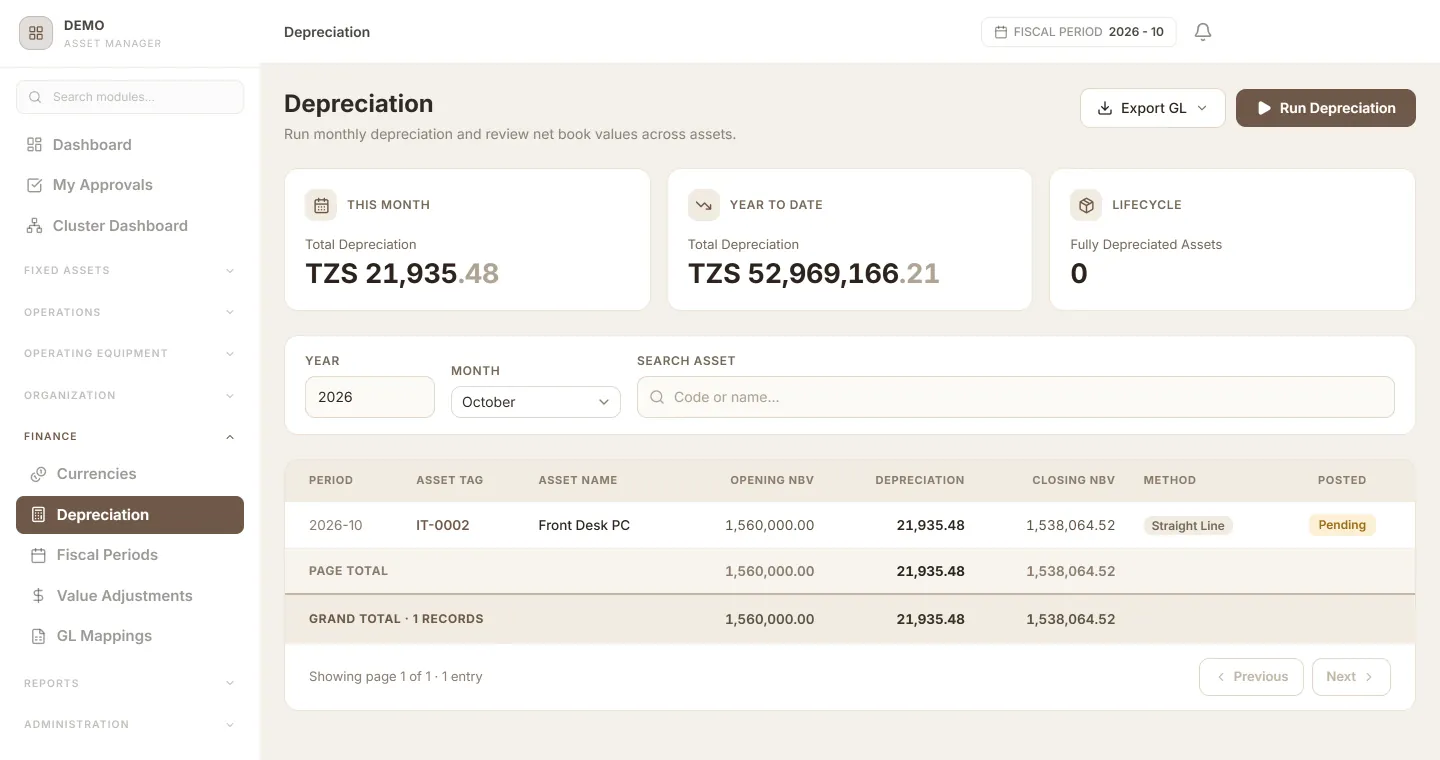Click the Search modules box

coord(130,97)
